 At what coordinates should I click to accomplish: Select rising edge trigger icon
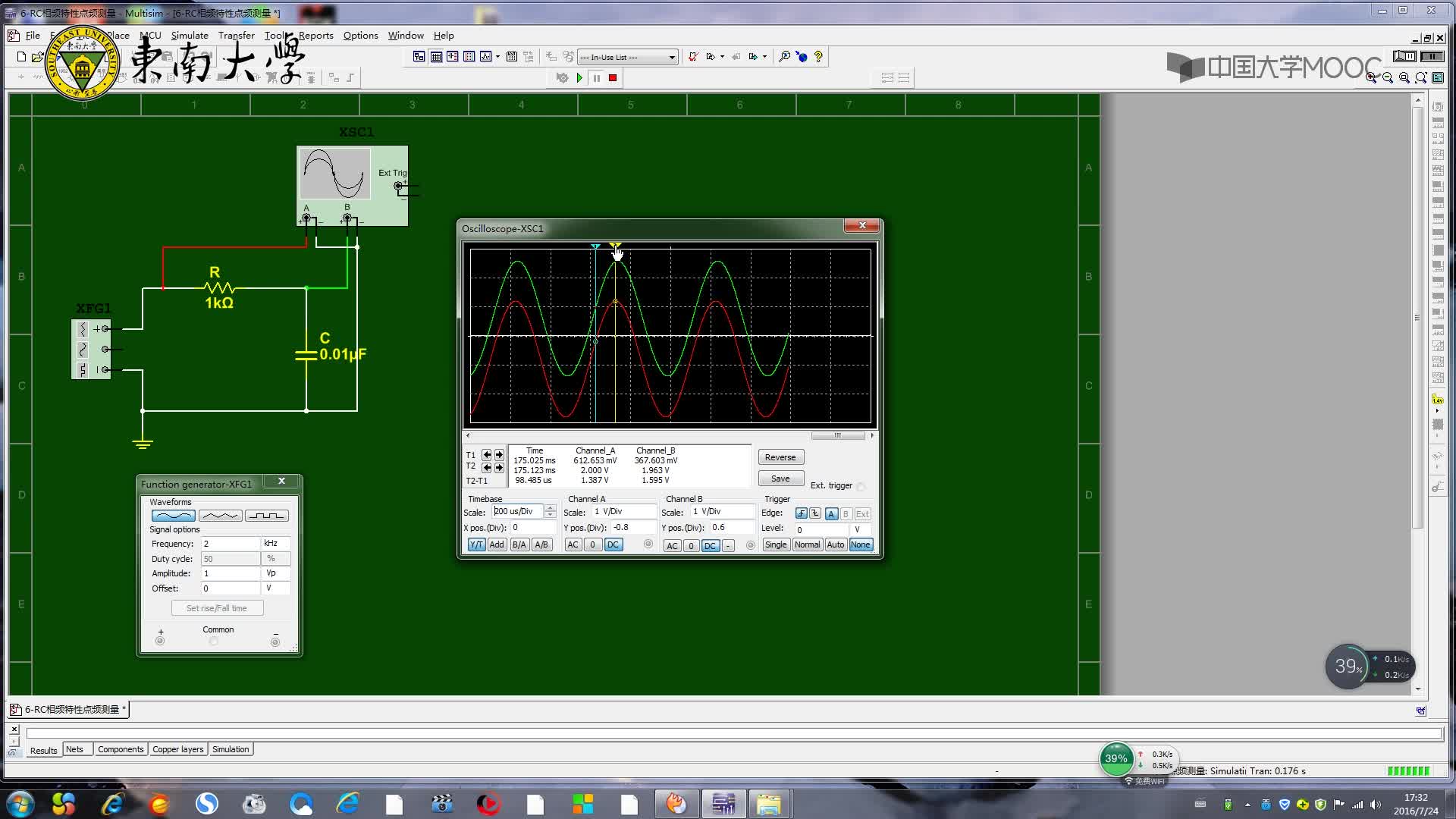pyautogui.click(x=802, y=513)
